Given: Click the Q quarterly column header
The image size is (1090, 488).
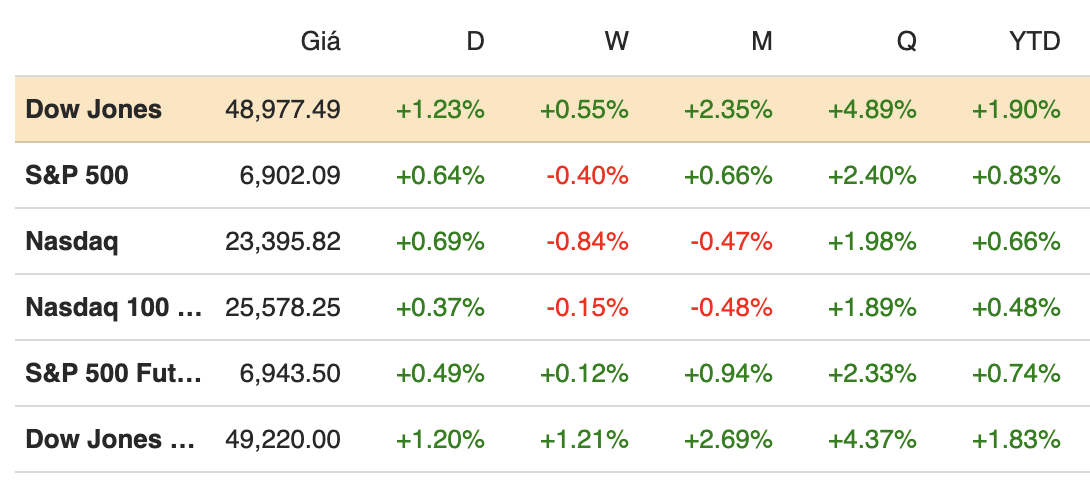Looking at the screenshot, I should [906, 43].
